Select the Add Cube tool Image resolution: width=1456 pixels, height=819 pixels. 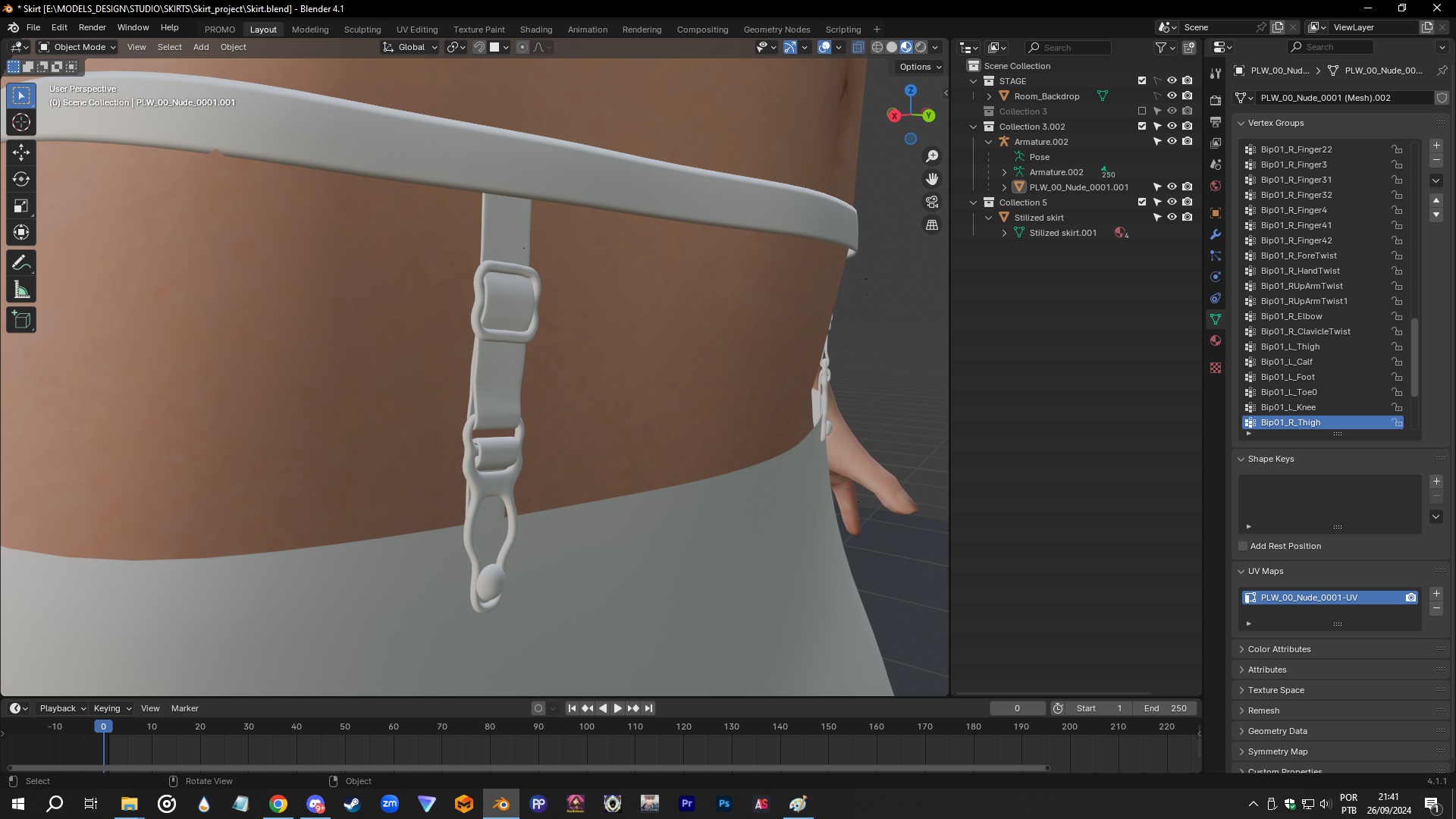click(21, 320)
